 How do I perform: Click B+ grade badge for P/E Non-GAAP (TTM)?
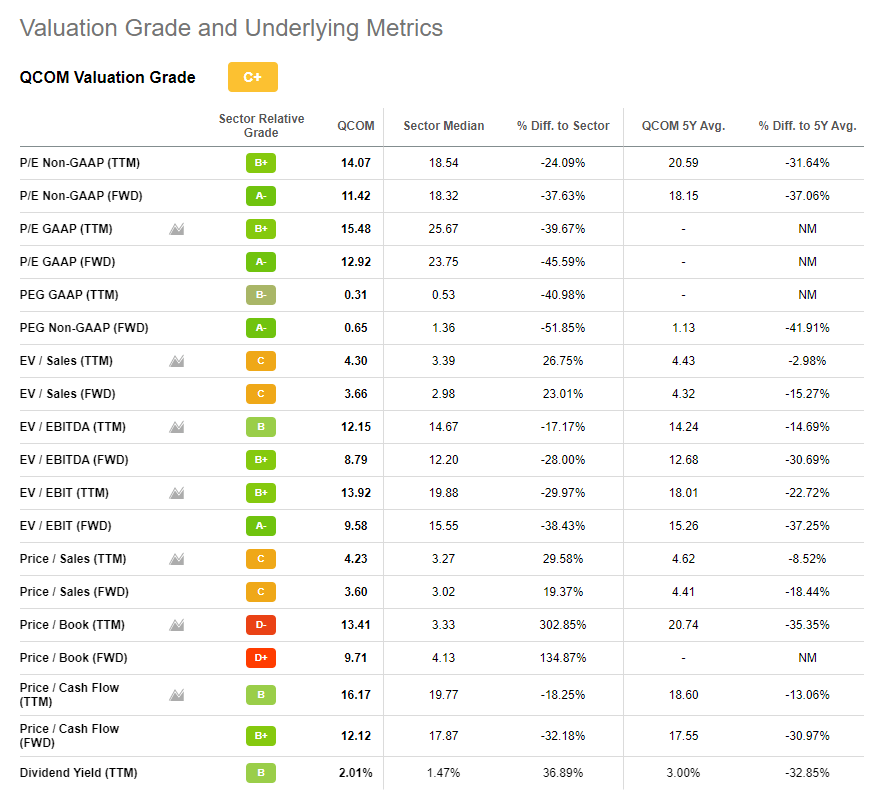[x=261, y=163]
